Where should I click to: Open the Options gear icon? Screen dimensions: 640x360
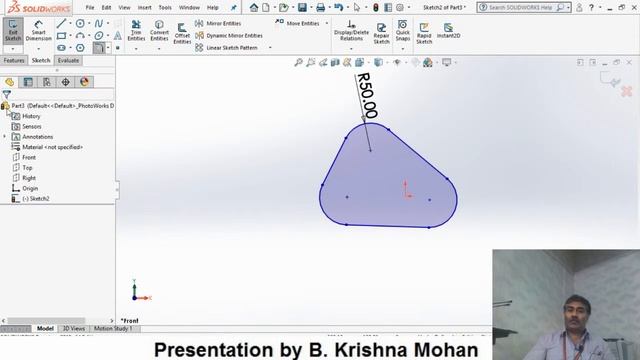(400, 7)
